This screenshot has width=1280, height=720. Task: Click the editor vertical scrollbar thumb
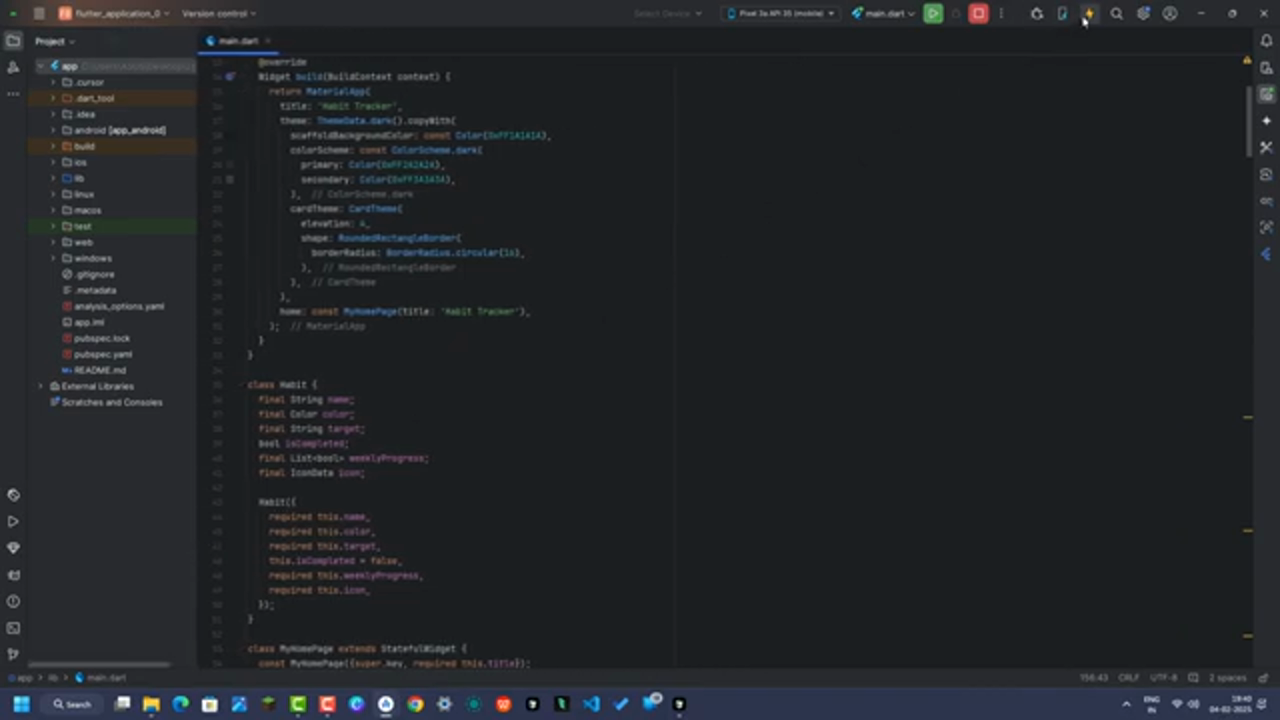1250,122
